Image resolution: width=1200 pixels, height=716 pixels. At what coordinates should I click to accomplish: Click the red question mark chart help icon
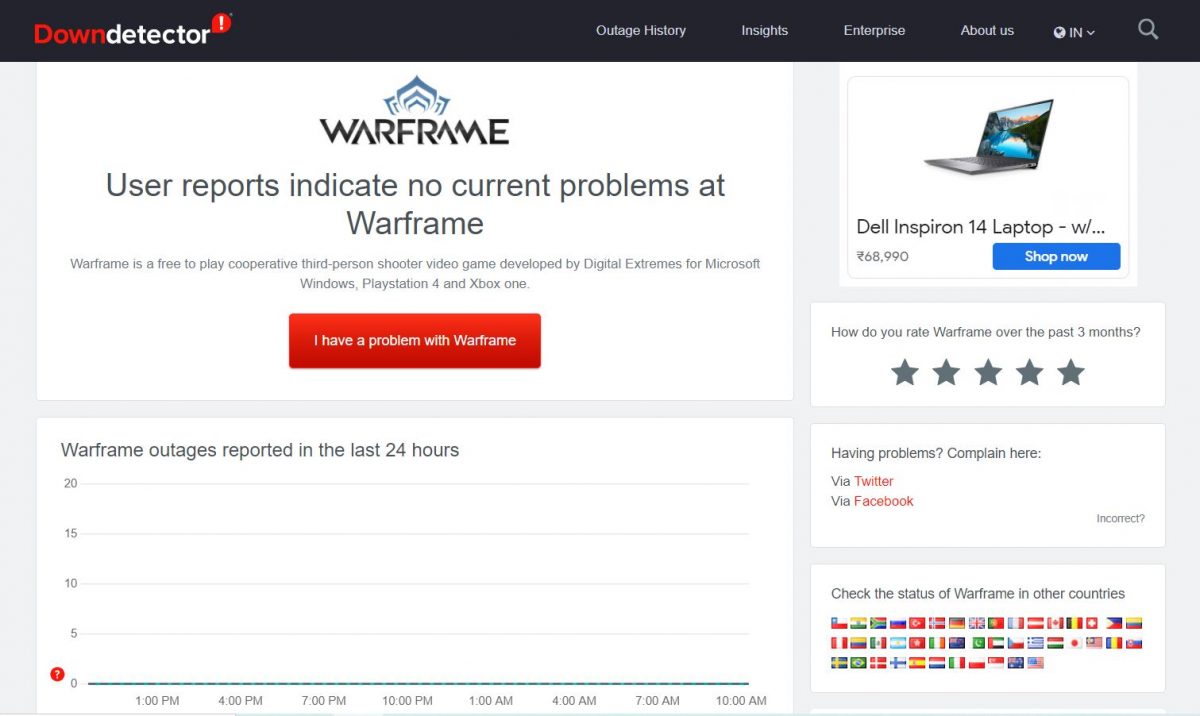pyautogui.click(x=57, y=674)
